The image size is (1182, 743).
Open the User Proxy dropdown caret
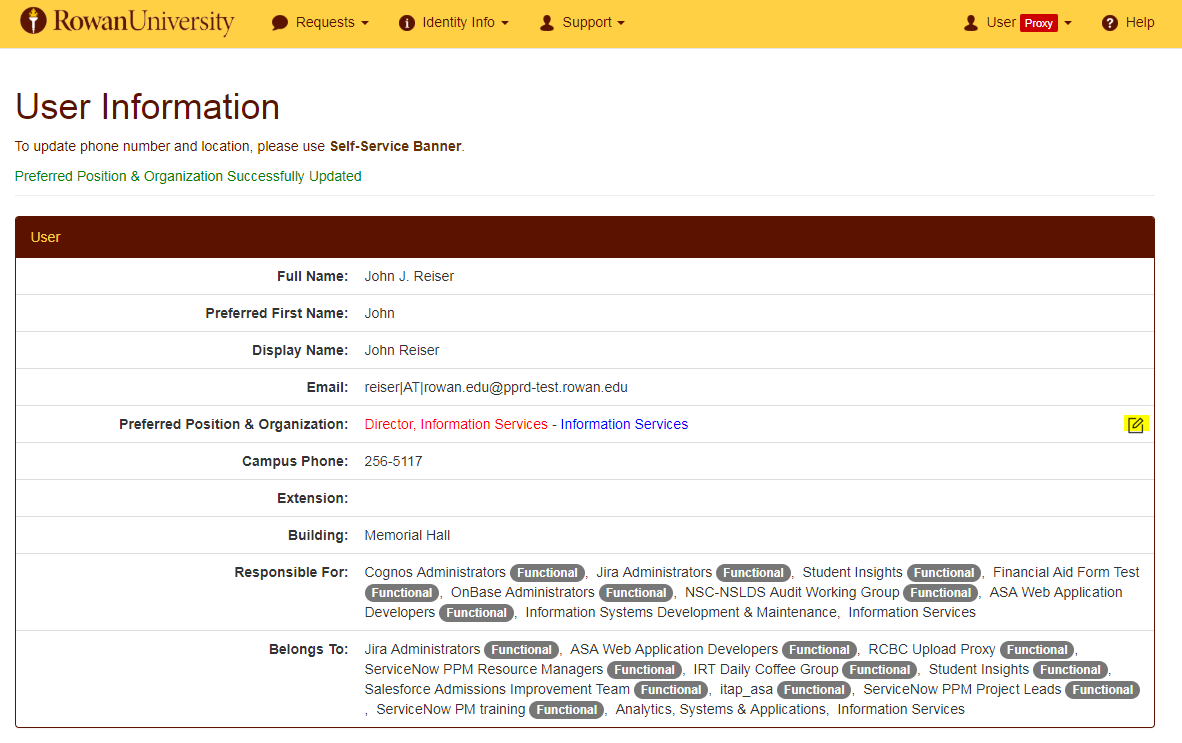[x=1067, y=23]
